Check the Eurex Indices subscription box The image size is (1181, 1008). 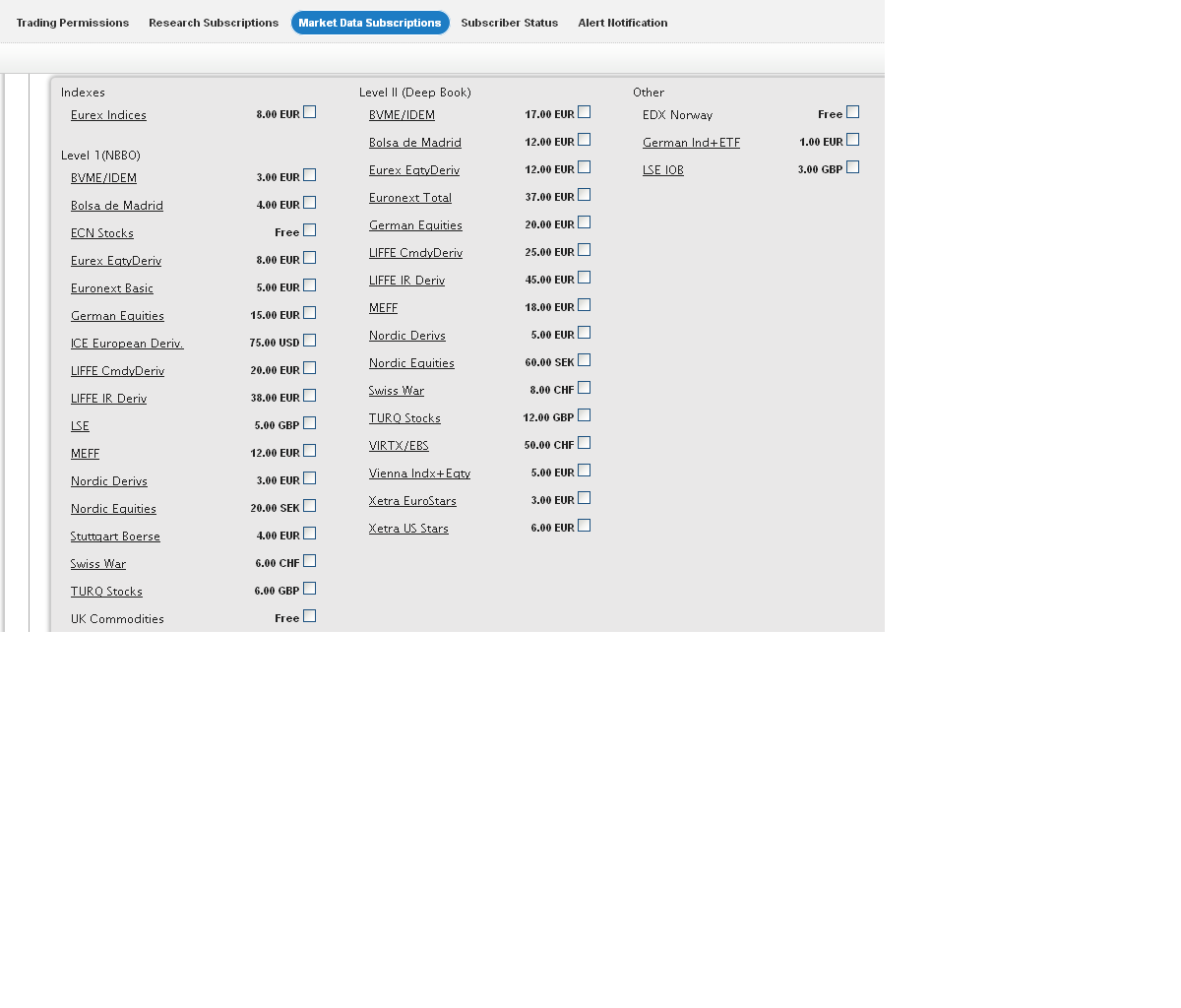310,112
